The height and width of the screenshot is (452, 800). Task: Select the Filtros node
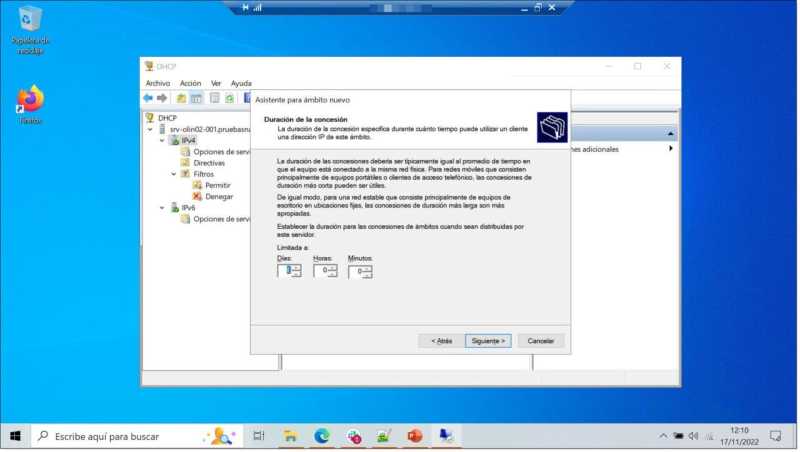pos(204,174)
